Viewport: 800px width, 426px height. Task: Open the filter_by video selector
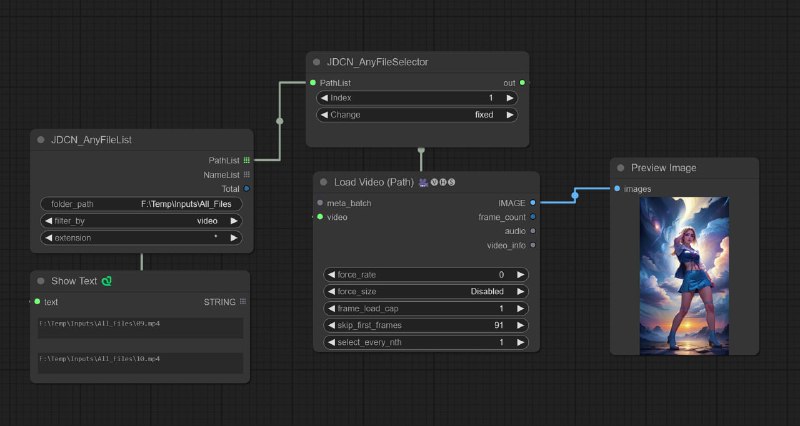[x=142, y=220]
